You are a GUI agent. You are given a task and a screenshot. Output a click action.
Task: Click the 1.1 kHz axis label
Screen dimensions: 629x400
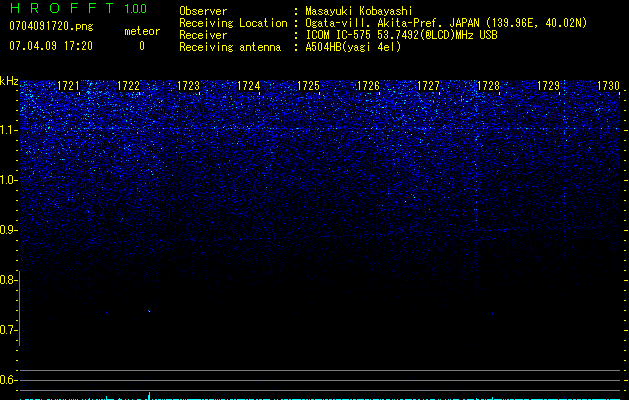pos(9,130)
